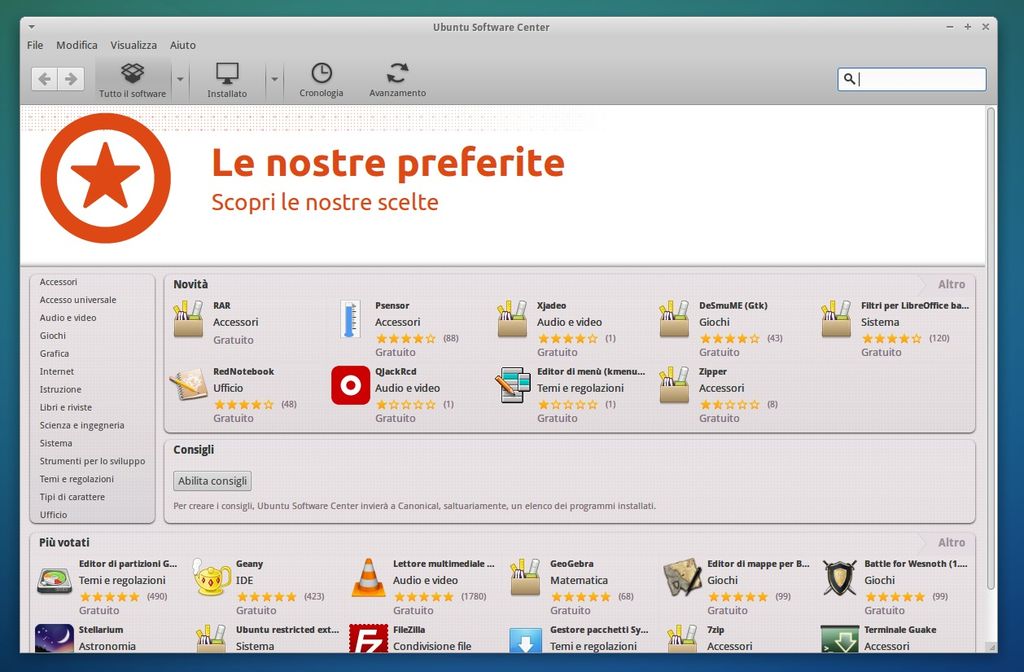Open the Geany teapot lamp icon
This screenshot has height=672, width=1024.
pos(212,577)
